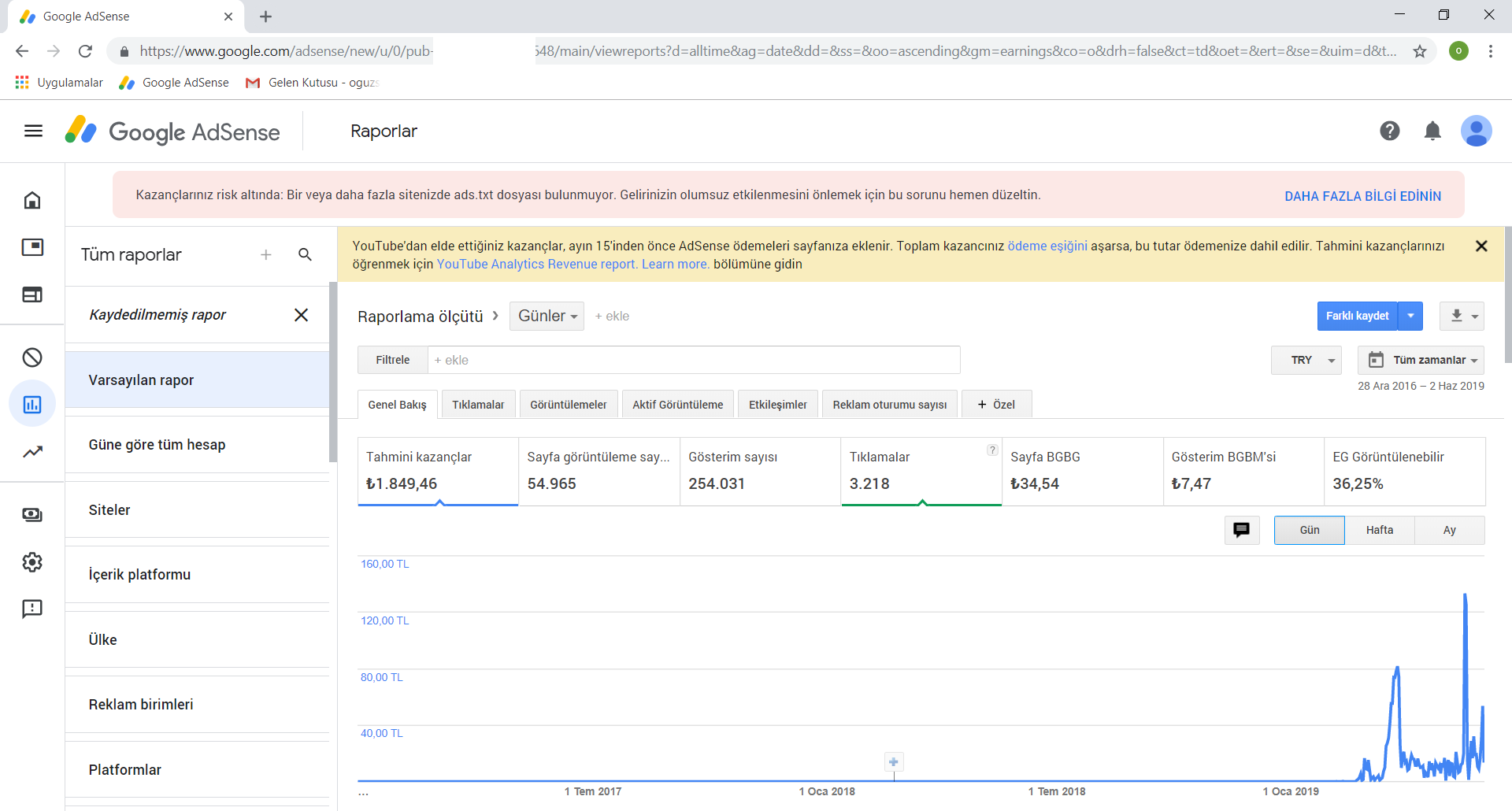
Task: Click the Filtrele button
Action: pyautogui.click(x=392, y=360)
